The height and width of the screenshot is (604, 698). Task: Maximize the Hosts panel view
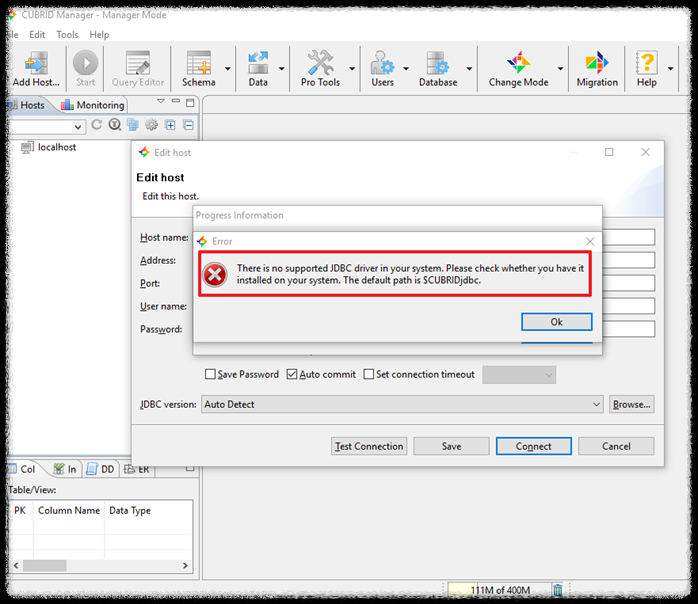(190, 103)
